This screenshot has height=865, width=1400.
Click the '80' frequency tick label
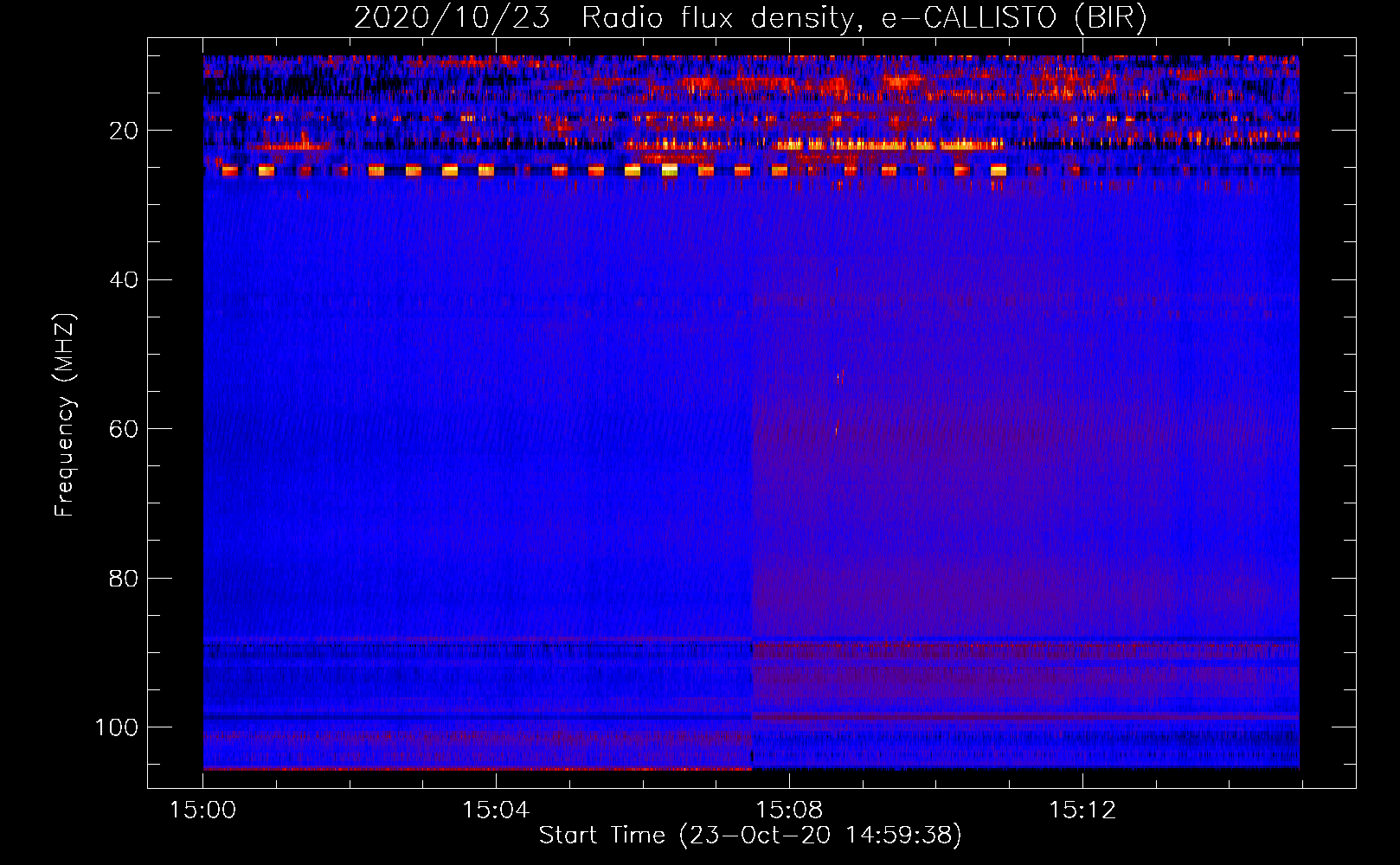click(x=124, y=578)
